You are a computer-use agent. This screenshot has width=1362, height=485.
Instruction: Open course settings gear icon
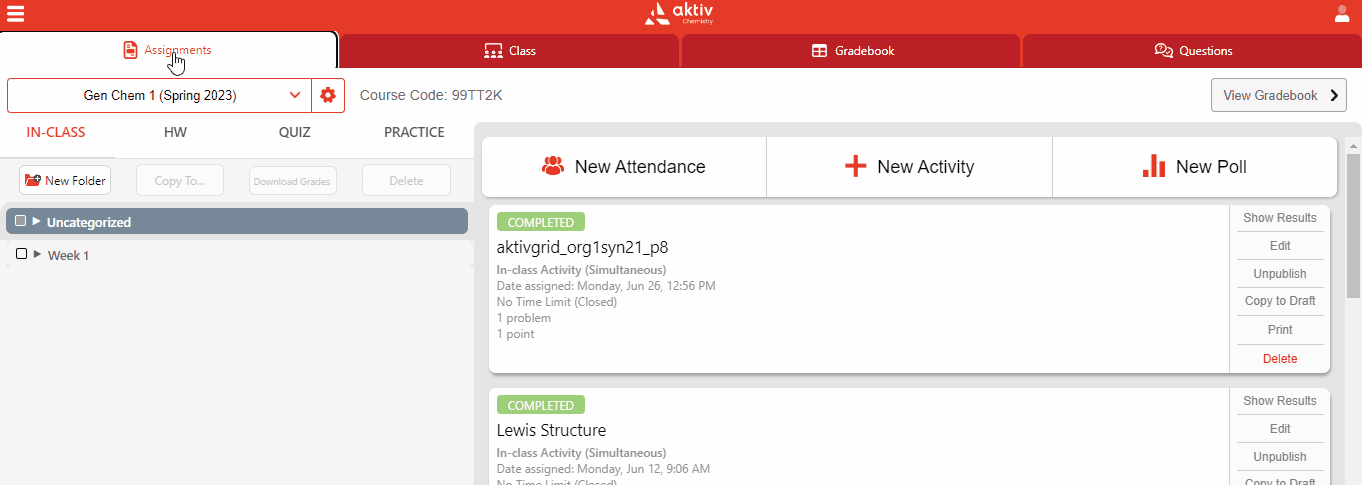328,96
